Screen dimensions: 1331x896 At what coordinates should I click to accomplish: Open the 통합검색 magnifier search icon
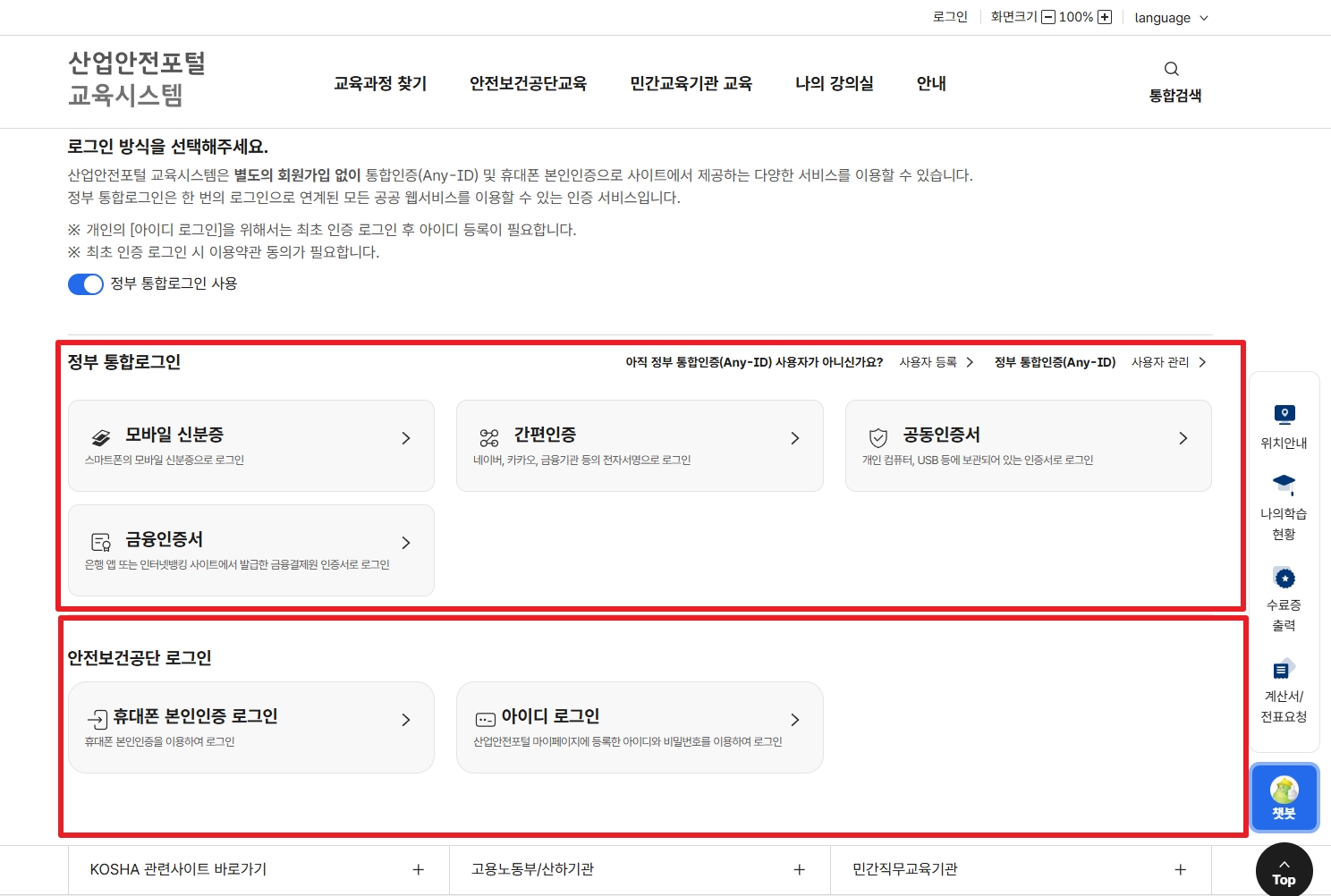coord(1171,70)
